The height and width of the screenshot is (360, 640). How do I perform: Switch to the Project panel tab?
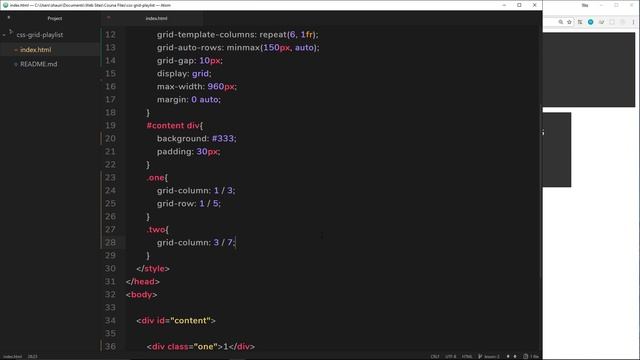[x=55, y=18]
